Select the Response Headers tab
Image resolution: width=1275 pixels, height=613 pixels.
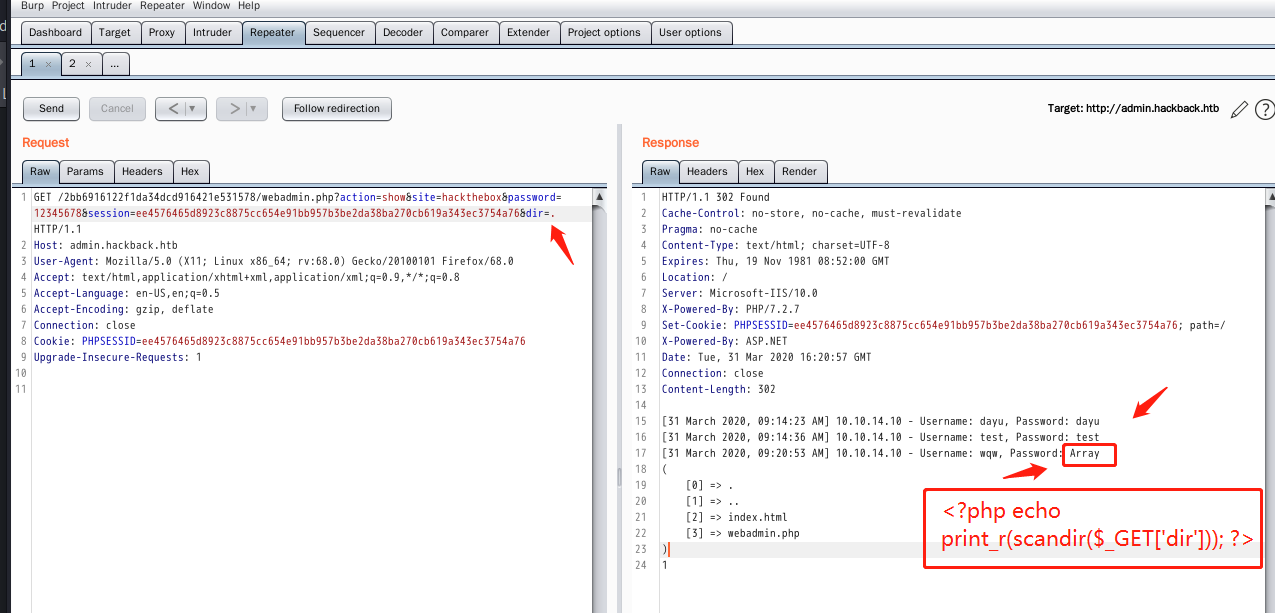pos(707,171)
